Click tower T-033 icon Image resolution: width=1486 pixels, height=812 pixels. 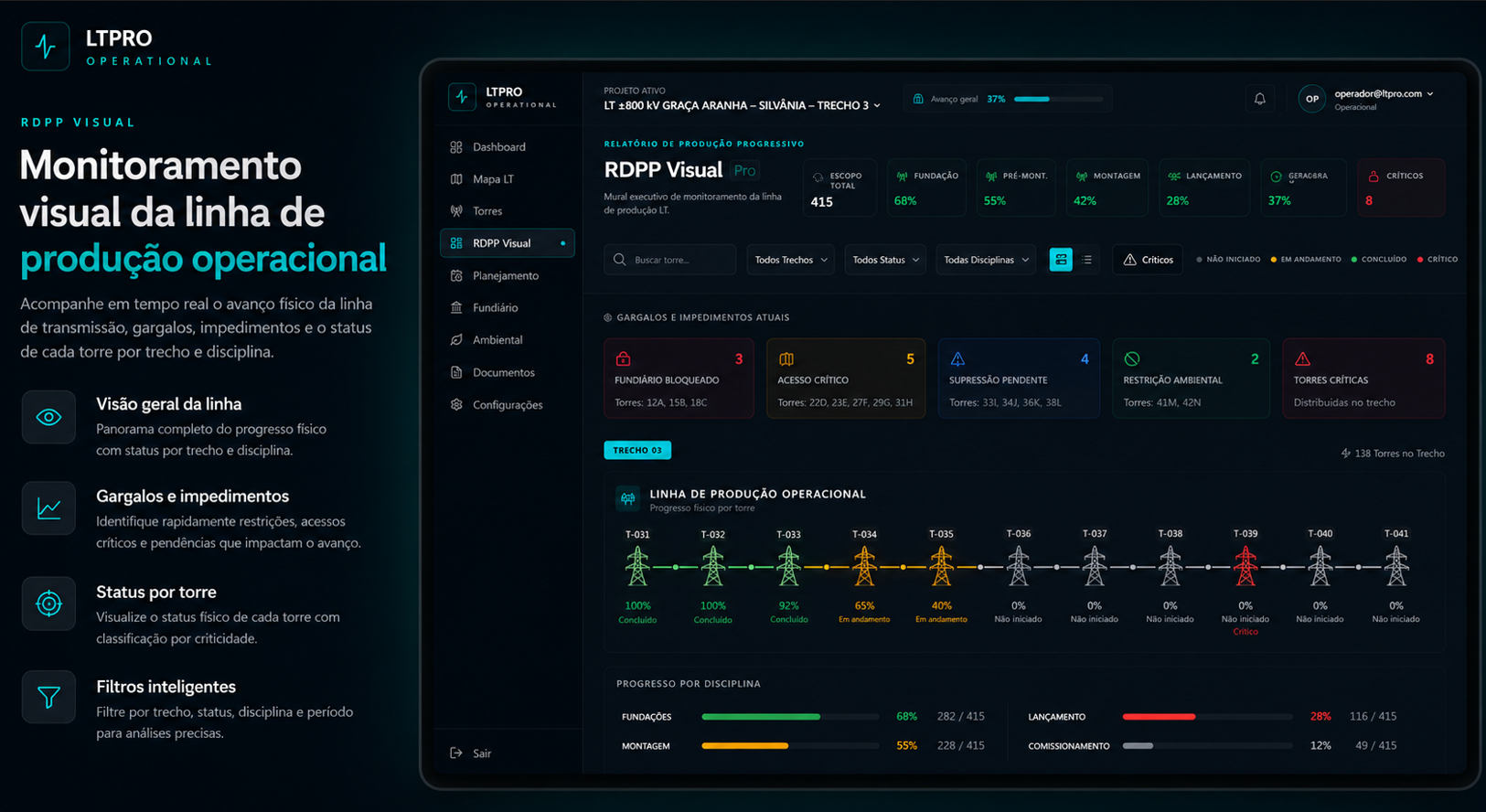[x=788, y=566]
